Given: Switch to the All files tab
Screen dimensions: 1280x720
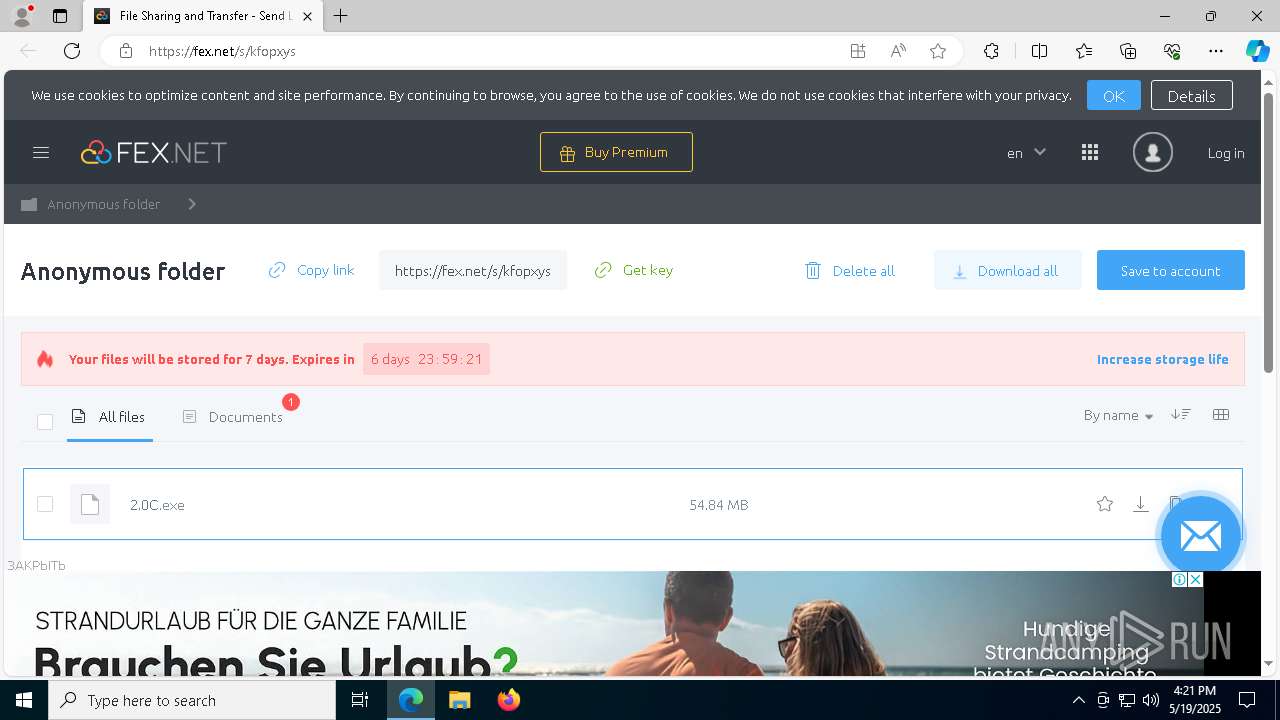Looking at the screenshot, I should [x=110, y=417].
